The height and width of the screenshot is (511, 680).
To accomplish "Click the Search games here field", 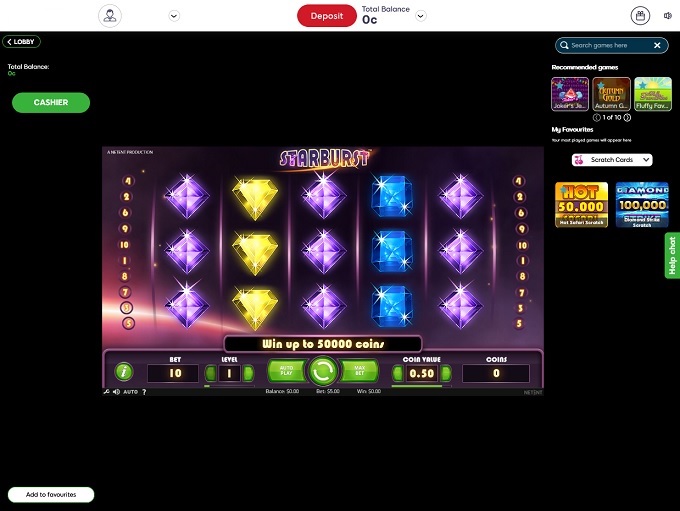I will click(607, 45).
